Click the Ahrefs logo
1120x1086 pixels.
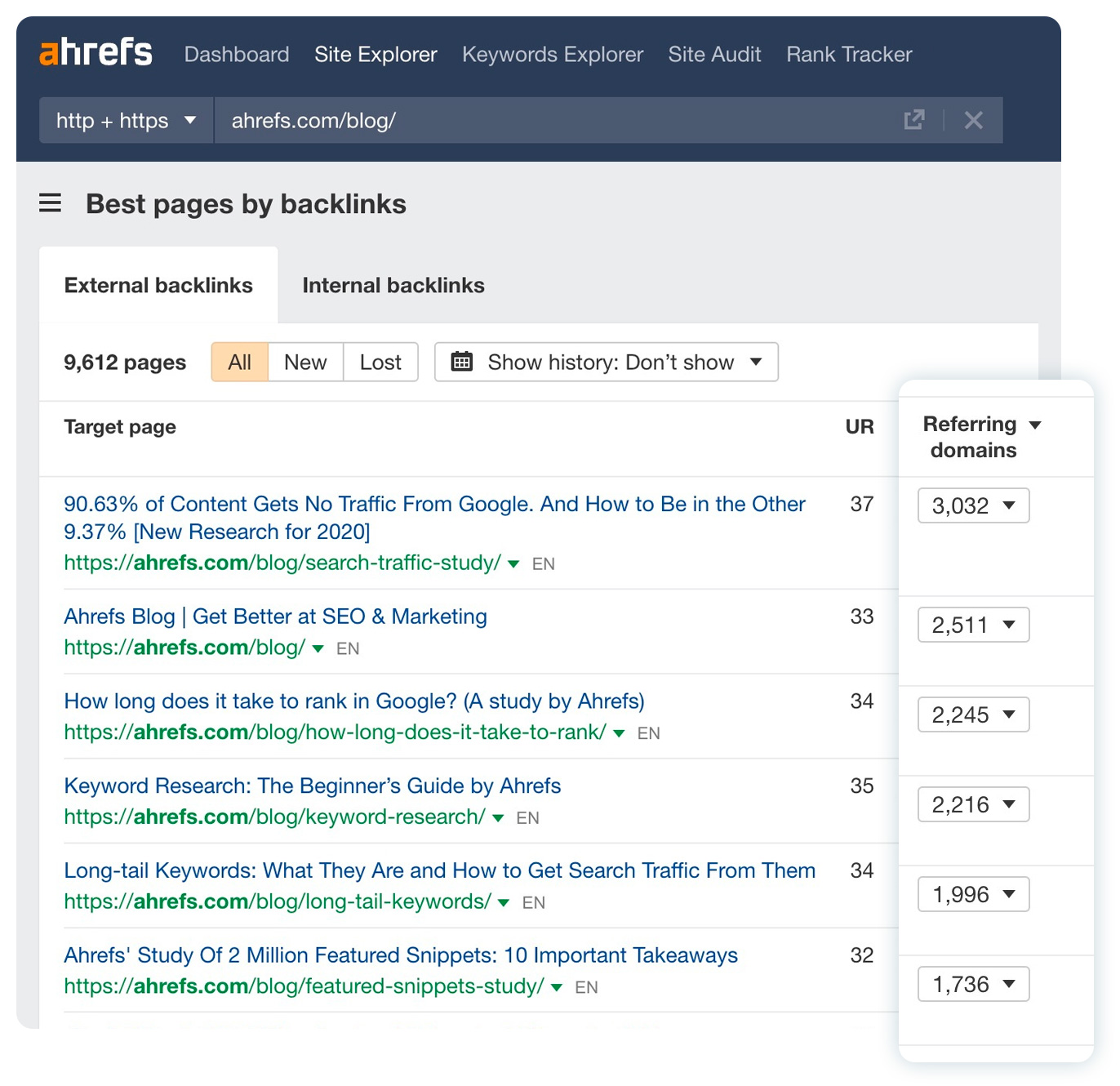(96, 53)
